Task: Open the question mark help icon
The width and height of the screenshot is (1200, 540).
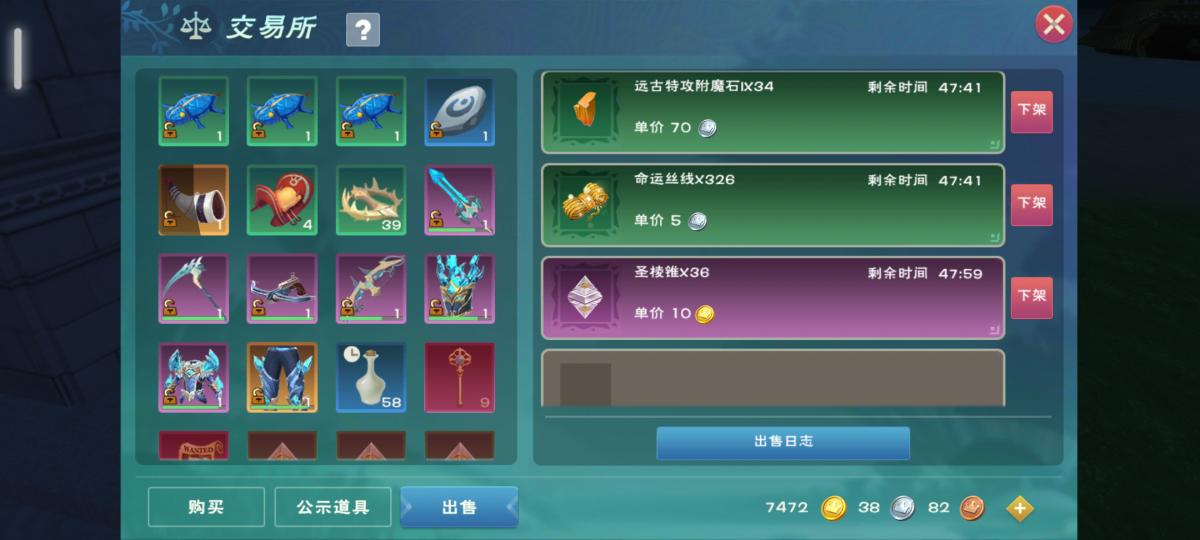Action: (362, 30)
